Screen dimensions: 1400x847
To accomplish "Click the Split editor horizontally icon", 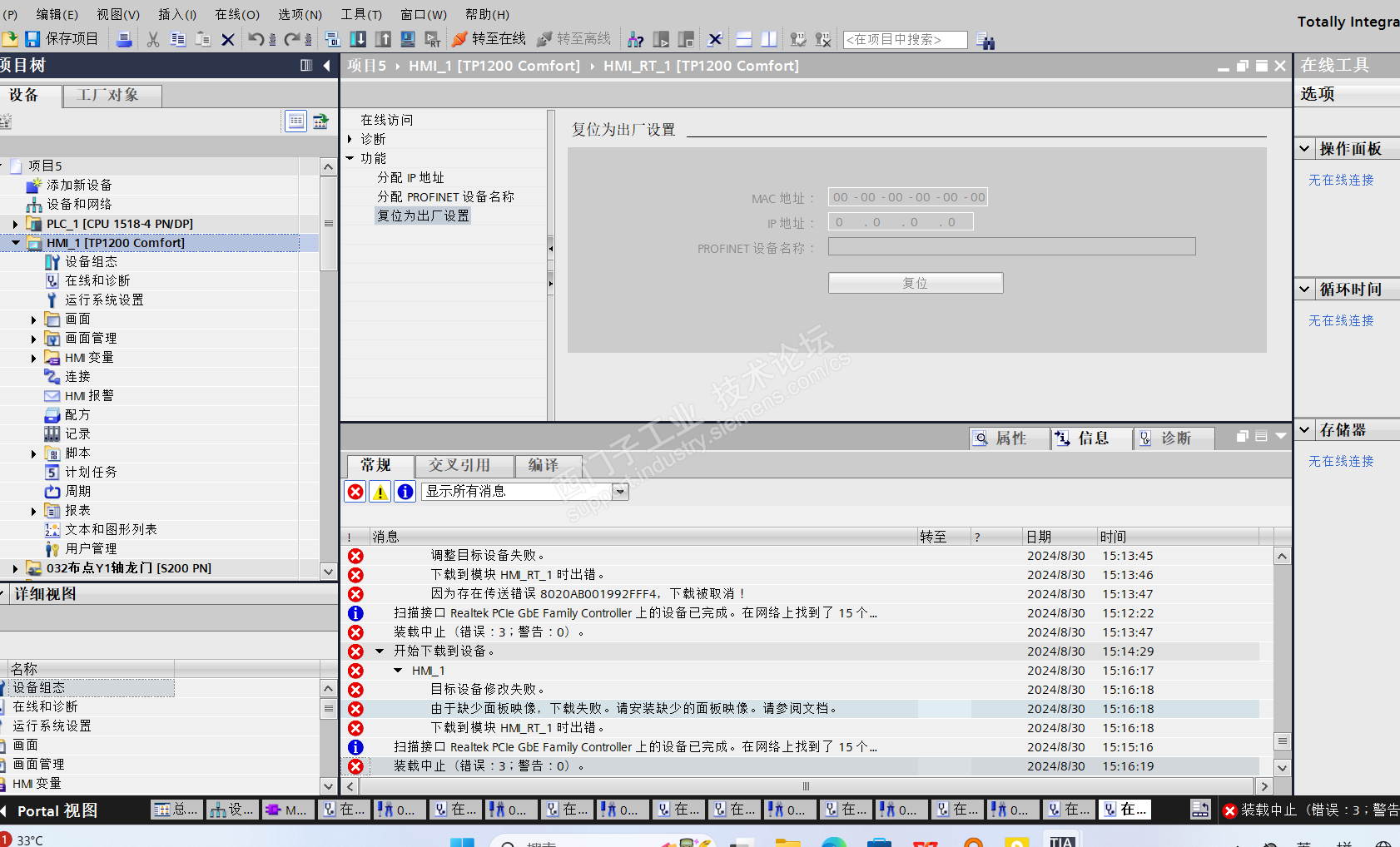I will pos(744,39).
